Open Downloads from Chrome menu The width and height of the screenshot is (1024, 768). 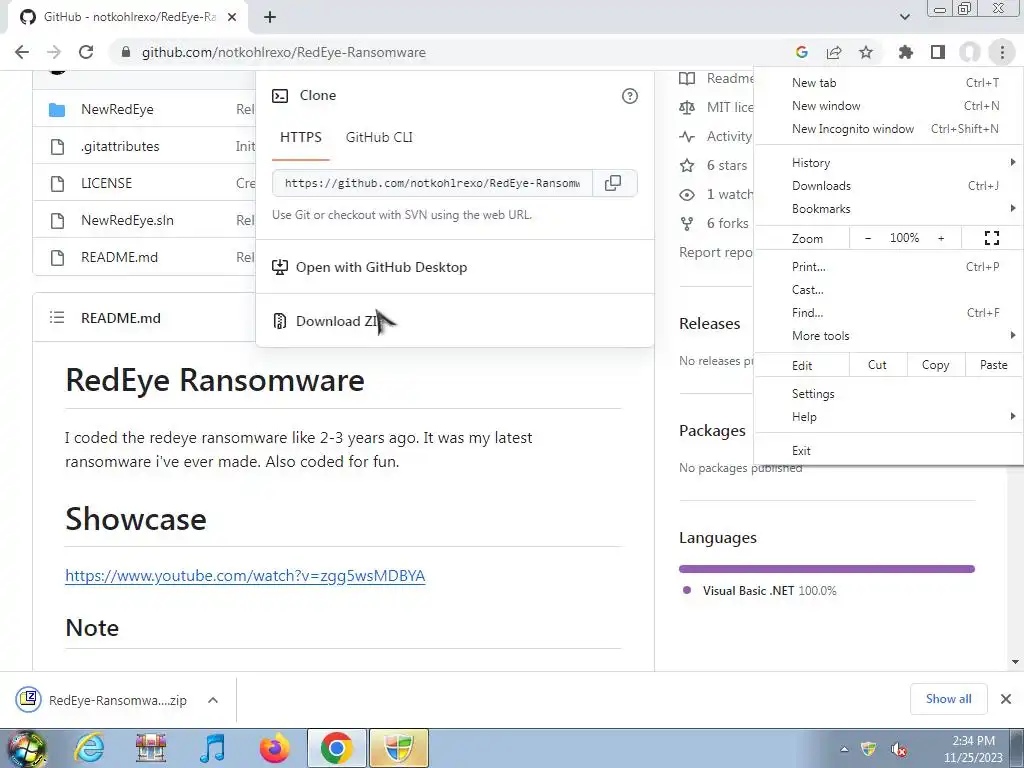coord(888,186)
